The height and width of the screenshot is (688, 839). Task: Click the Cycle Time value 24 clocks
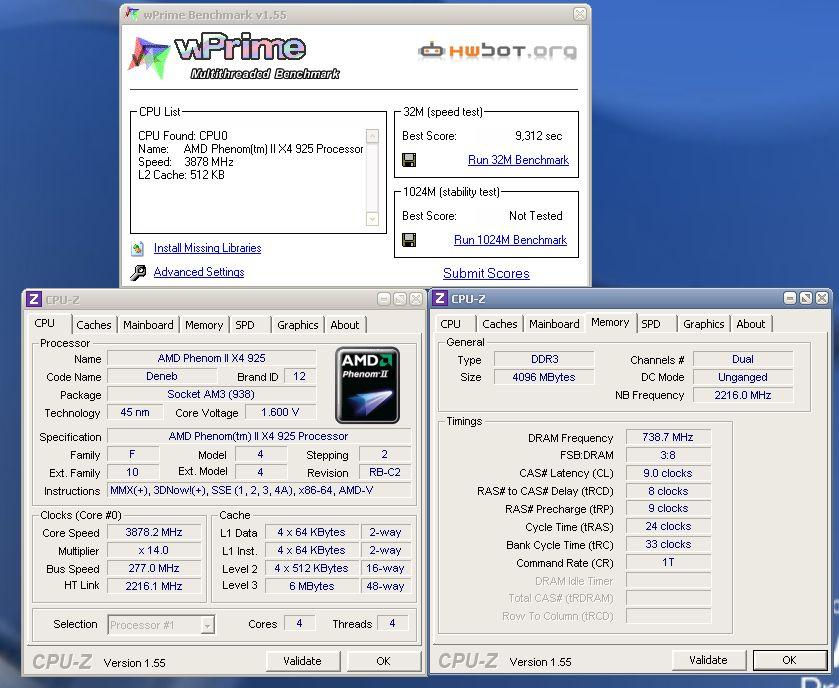(668, 526)
